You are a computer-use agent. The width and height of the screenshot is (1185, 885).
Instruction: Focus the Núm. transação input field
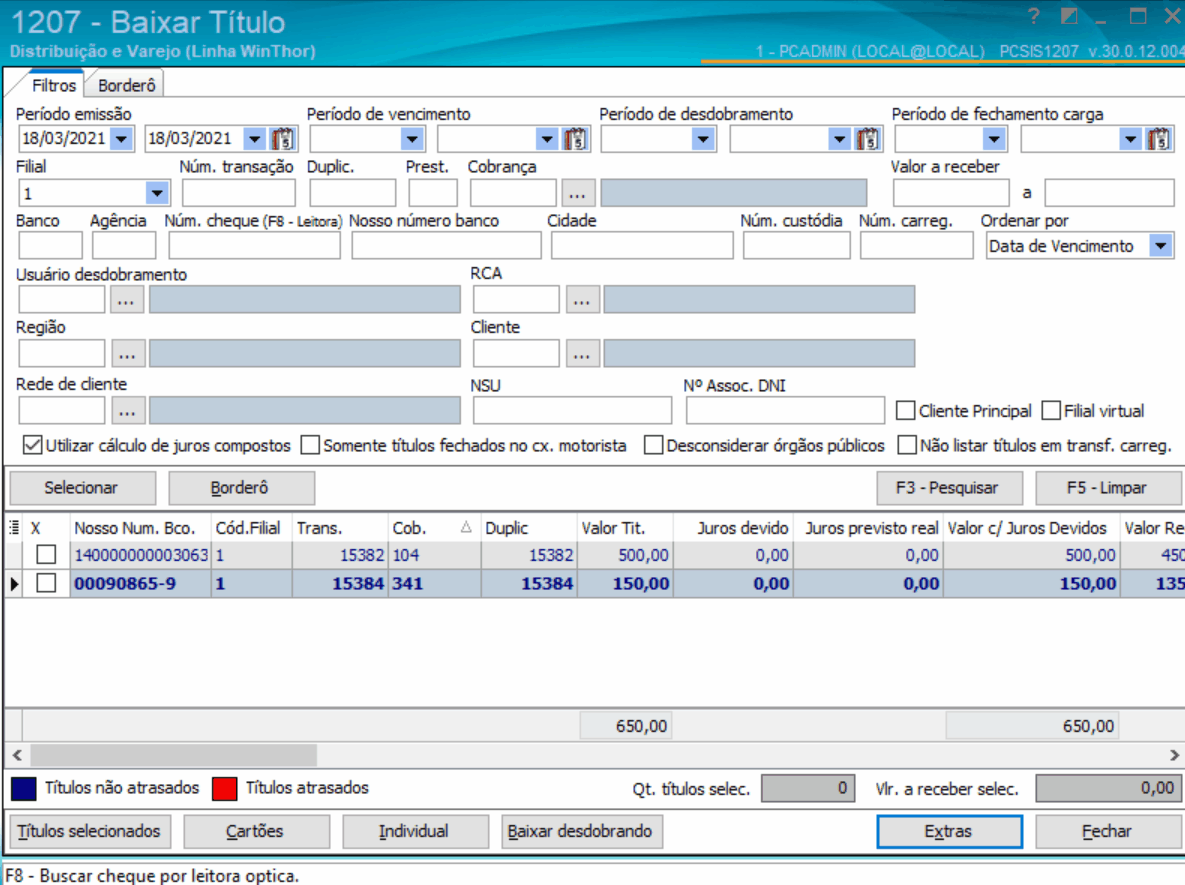(239, 193)
